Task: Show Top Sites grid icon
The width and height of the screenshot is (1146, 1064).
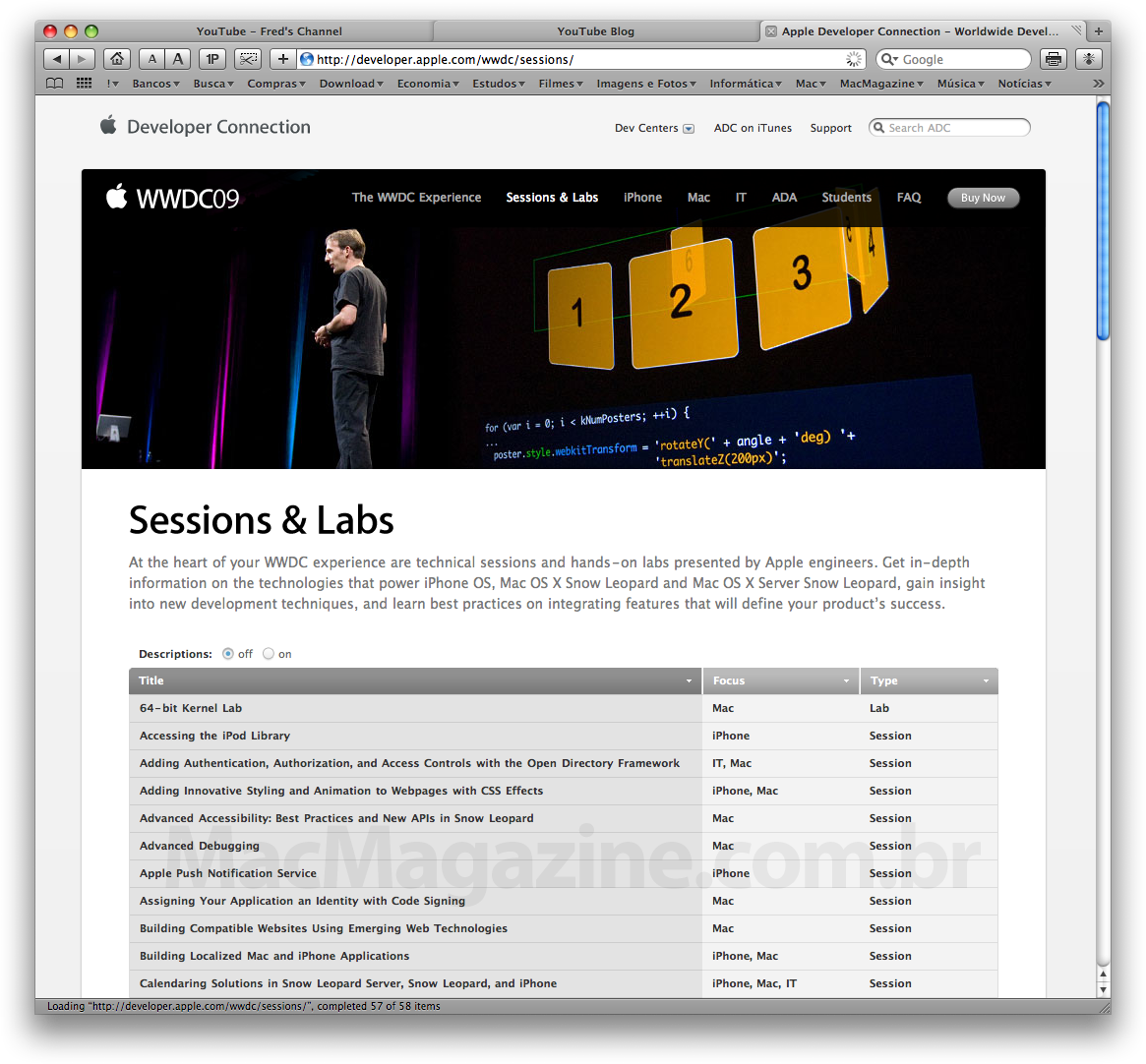Action: point(85,84)
